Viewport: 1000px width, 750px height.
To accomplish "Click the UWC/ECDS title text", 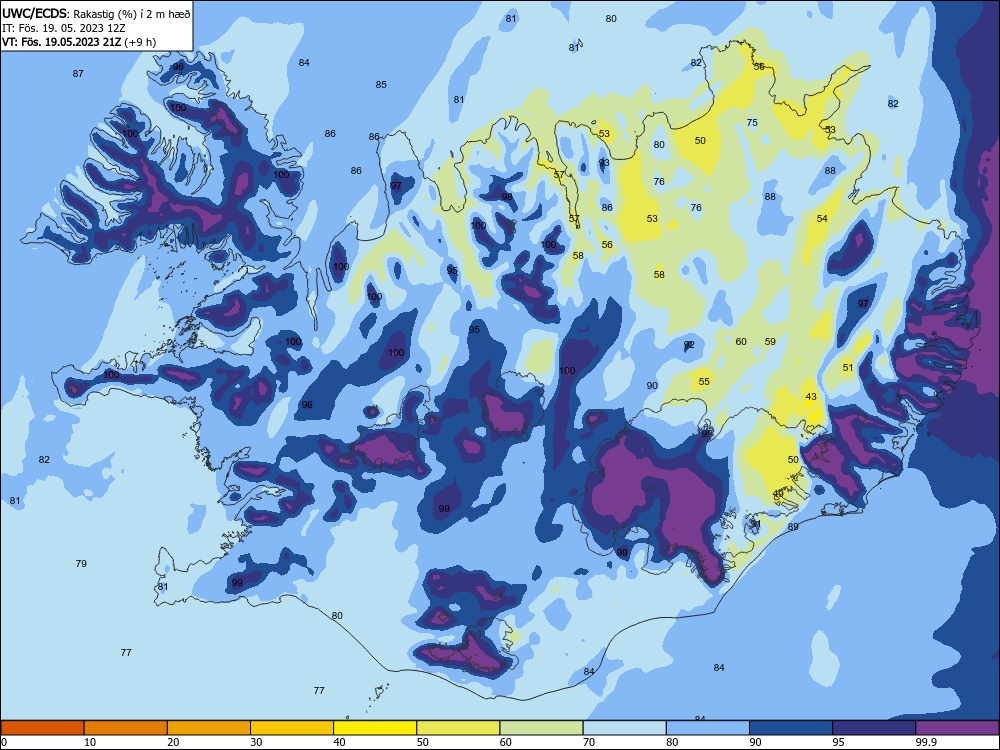I will [x=34, y=13].
